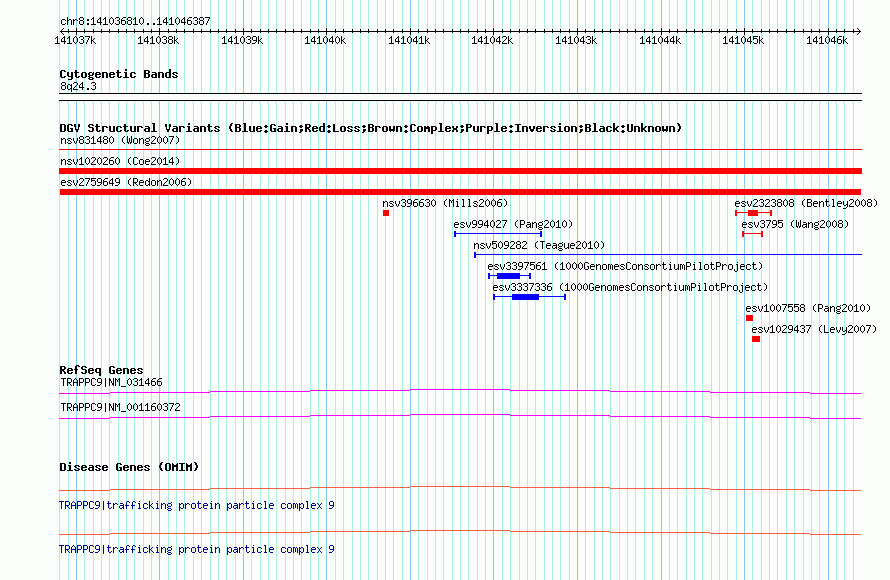Screen dimensions: 890x580
Task: Click the 141043k ruler tick label
Action: pyautogui.click(x=576, y=40)
